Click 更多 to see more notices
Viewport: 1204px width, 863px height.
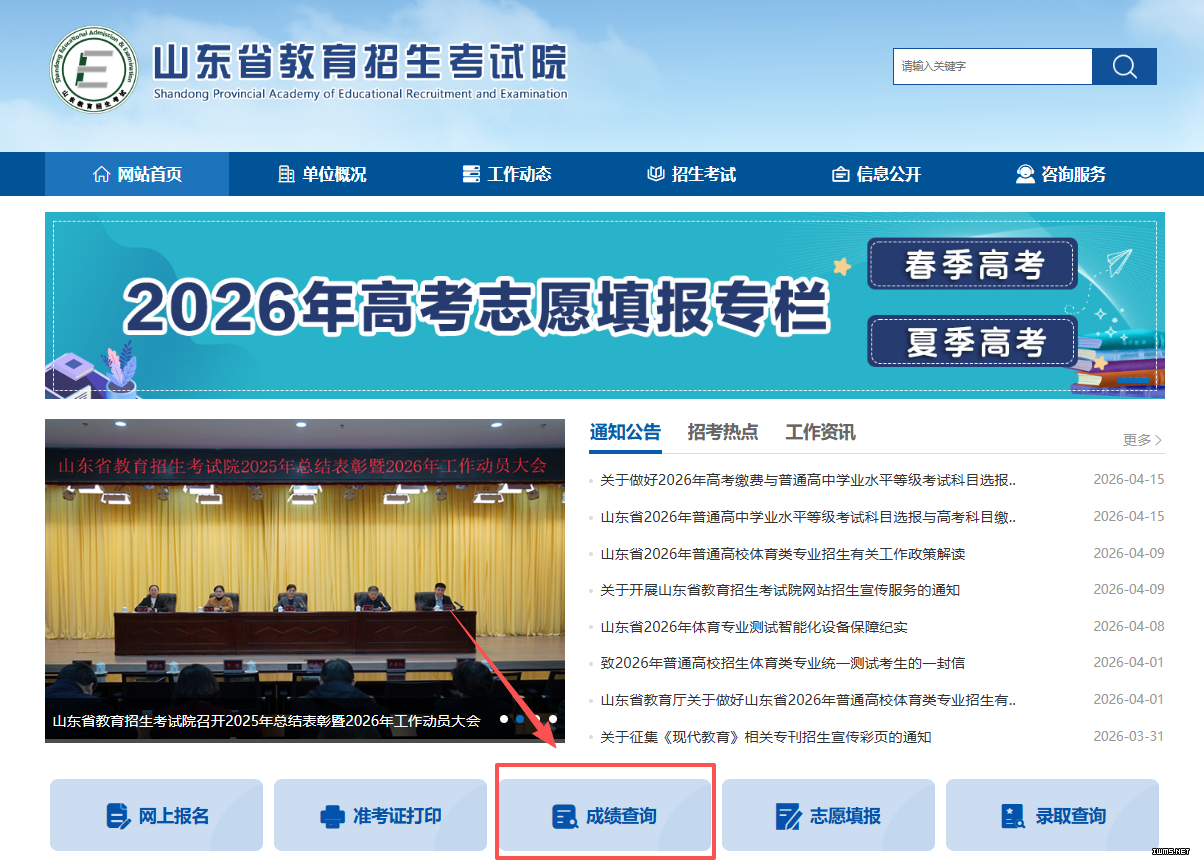(1142, 440)
